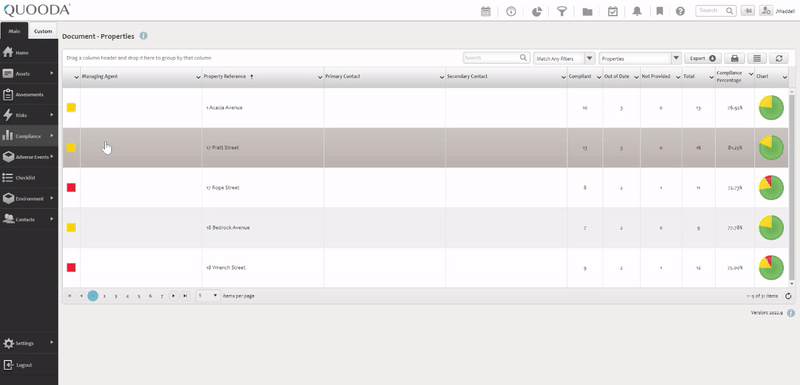Click the funnel filter icon in top bar
This screenshot has width=800, height=385.
click(x=562, y=11)
